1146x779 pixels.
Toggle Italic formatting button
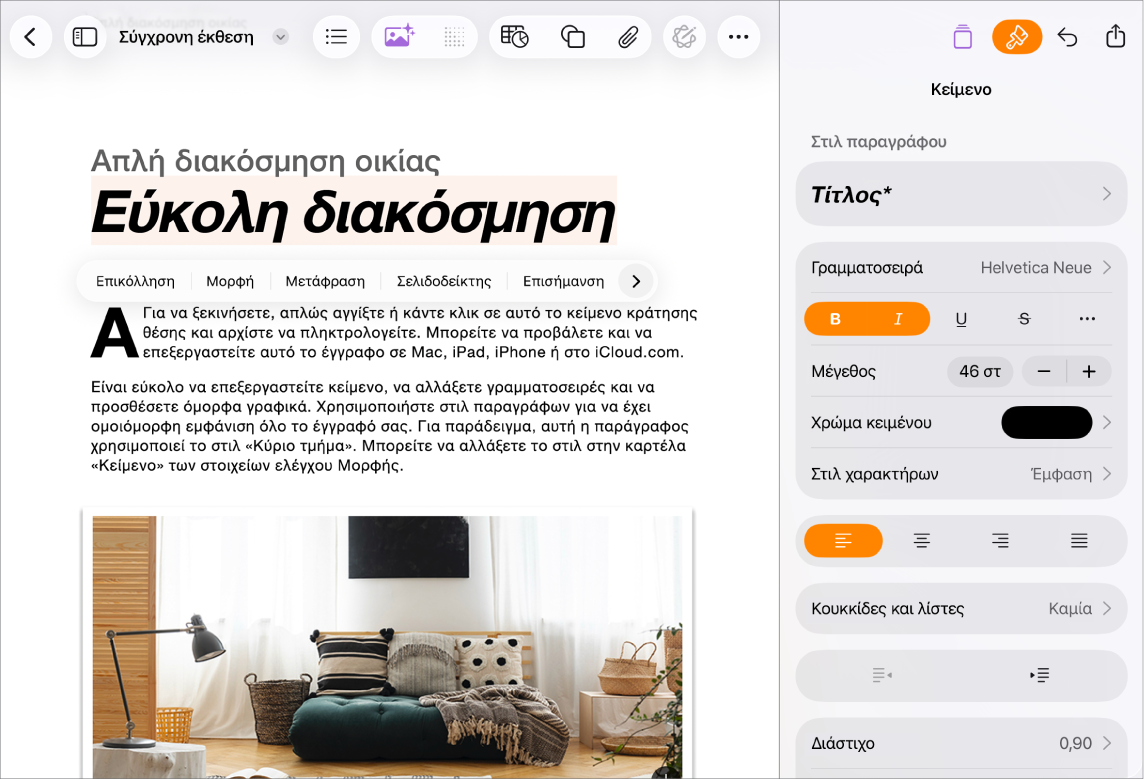pos(898,319)
